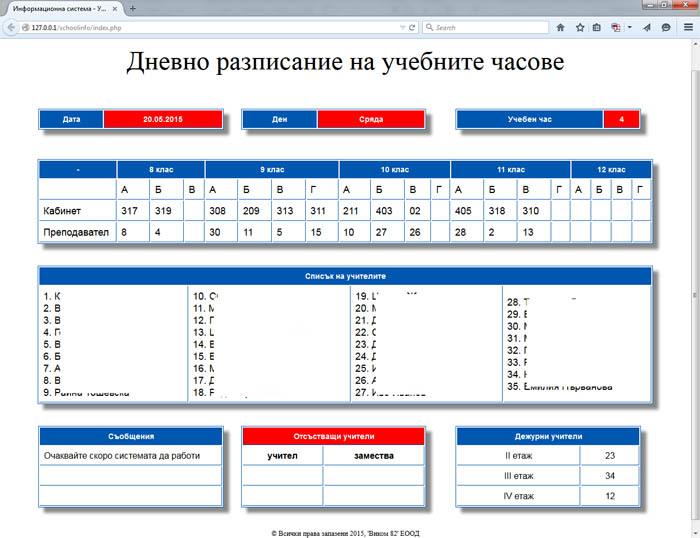Close the current browser tab

[115, 8]
